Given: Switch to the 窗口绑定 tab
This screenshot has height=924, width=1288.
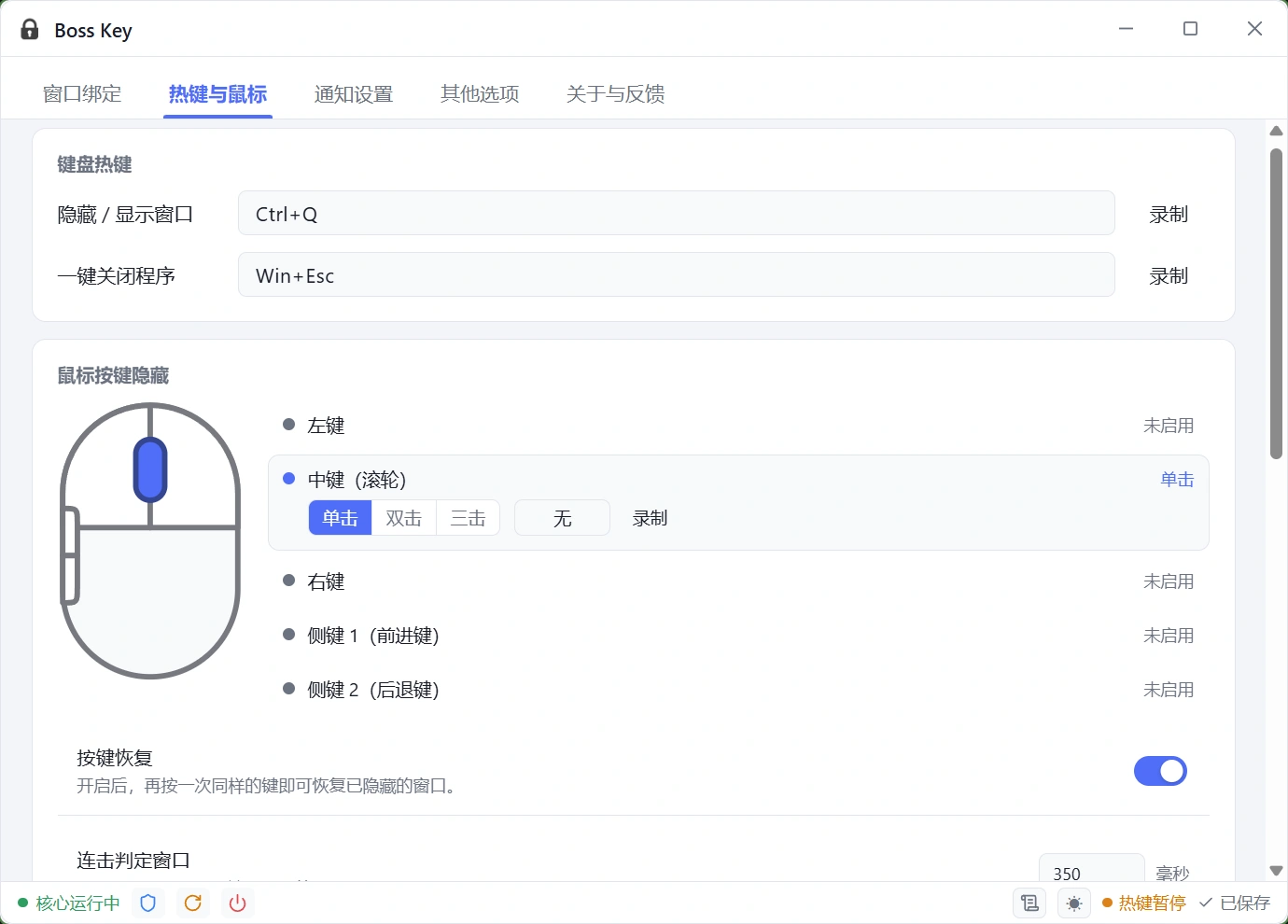Looking at the screenshot, I should [x=82, y=94].
